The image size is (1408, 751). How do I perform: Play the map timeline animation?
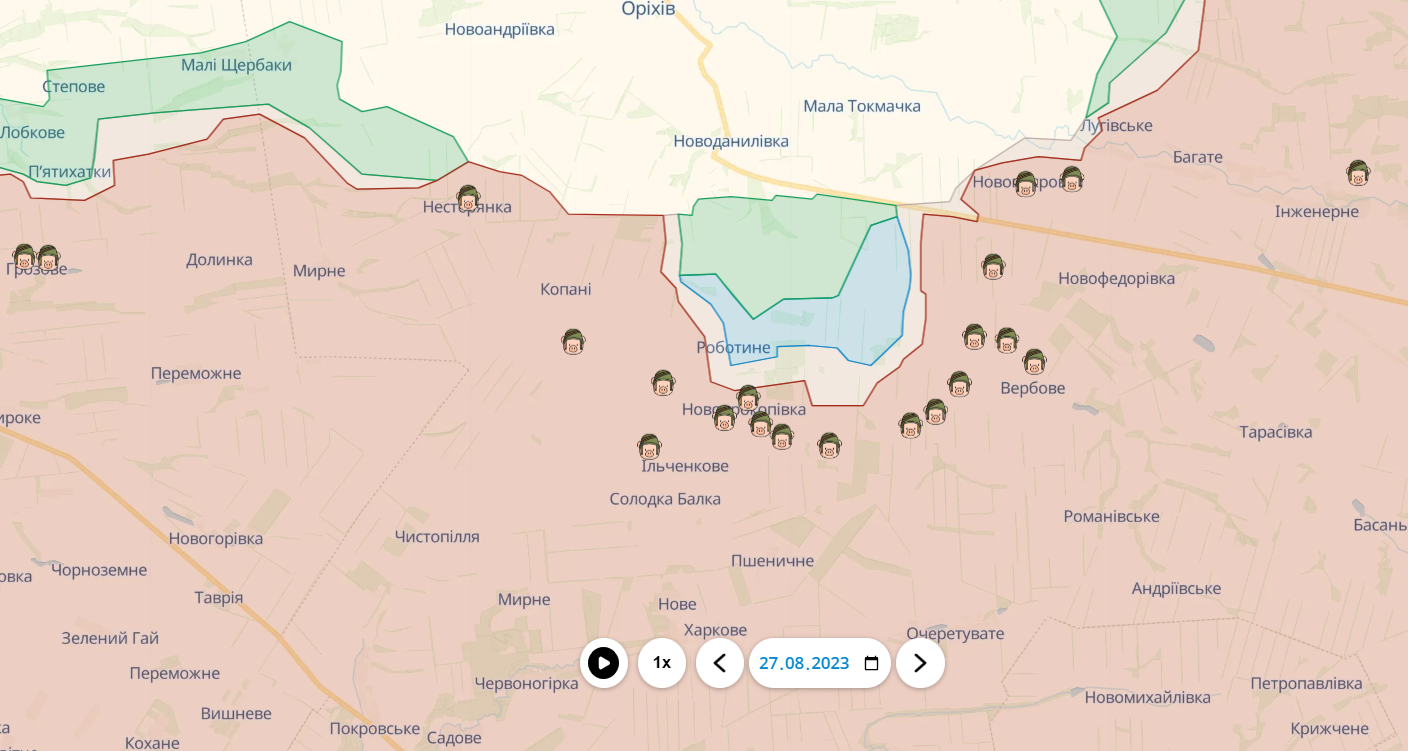coord(603,663)
